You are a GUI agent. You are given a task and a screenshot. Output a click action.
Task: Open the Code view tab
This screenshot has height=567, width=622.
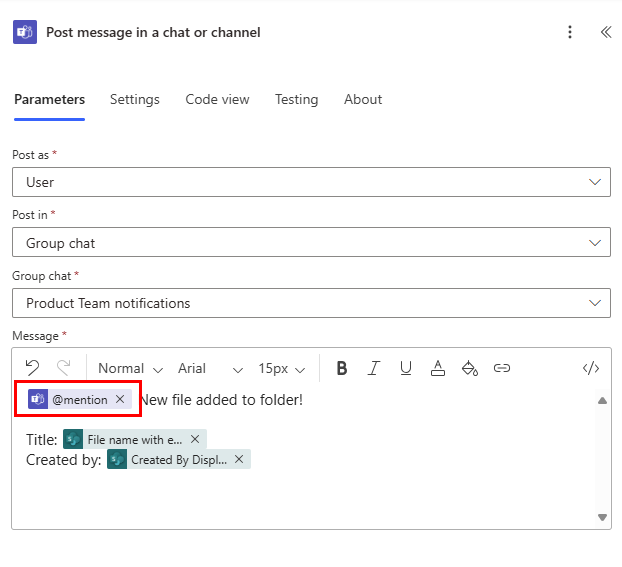[x=217, y=99]
